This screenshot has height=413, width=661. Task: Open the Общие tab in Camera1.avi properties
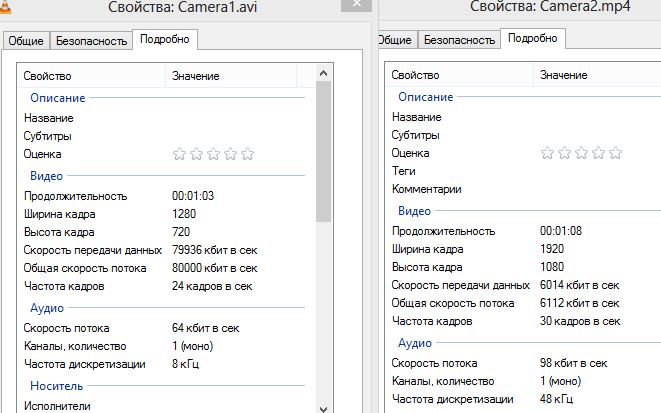(24, 41)
